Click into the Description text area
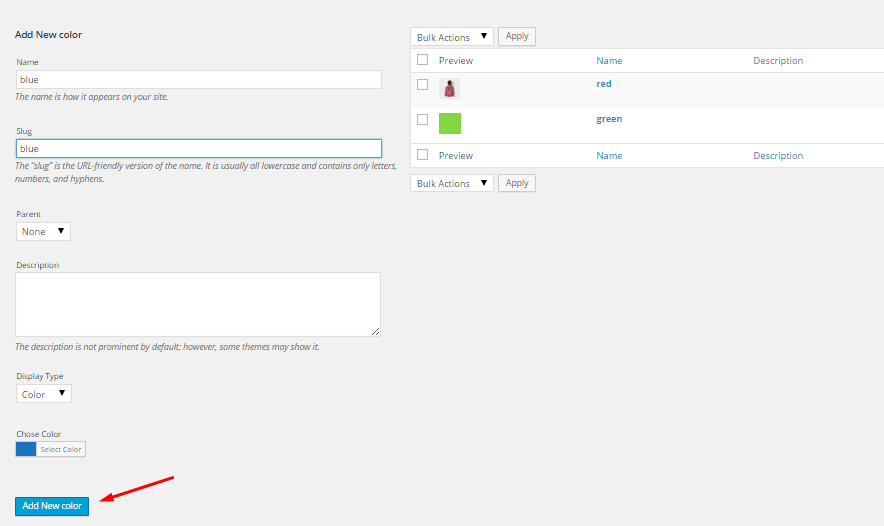 [x=198, y=304]
